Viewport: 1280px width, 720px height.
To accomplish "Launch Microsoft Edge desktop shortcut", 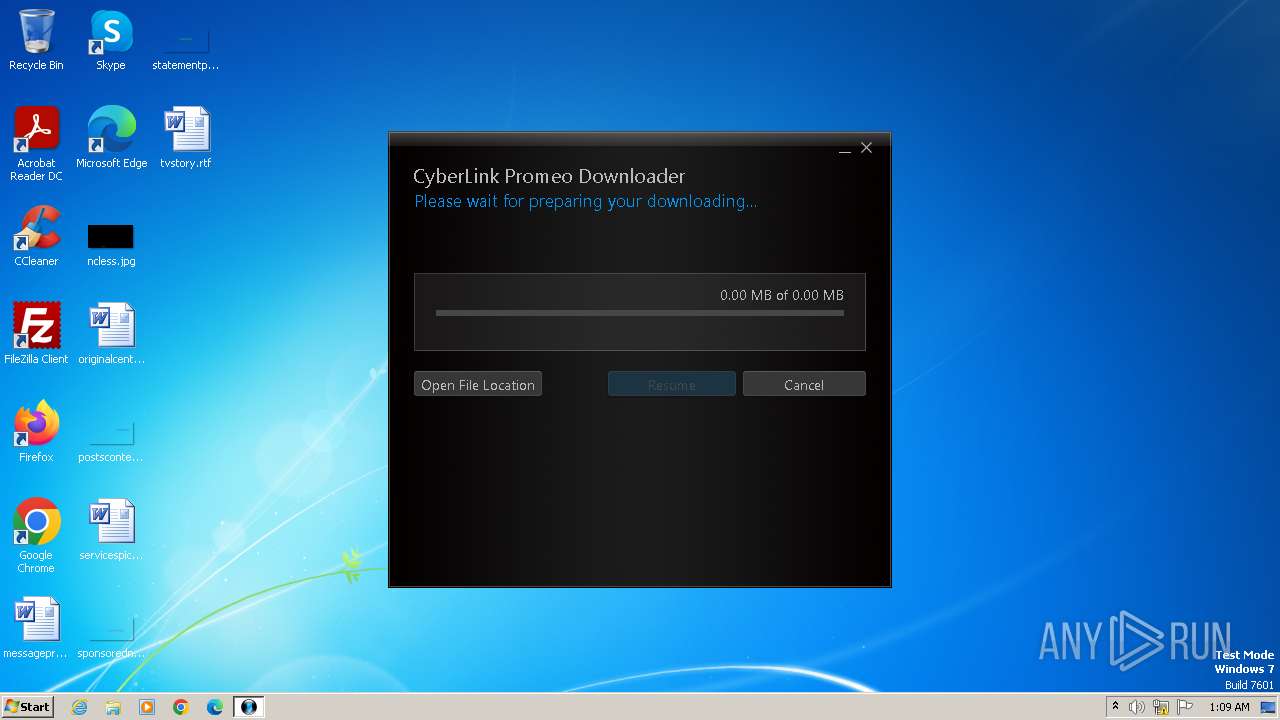I will [x=111, y=138].
